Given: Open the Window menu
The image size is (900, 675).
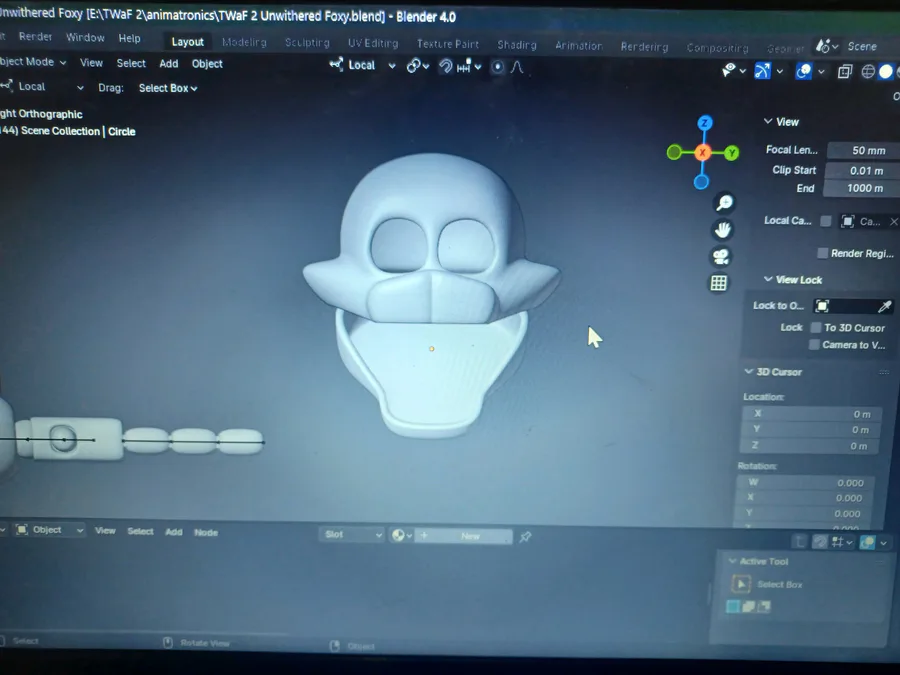Looking at the screenshot, I should tap(85, 37).
